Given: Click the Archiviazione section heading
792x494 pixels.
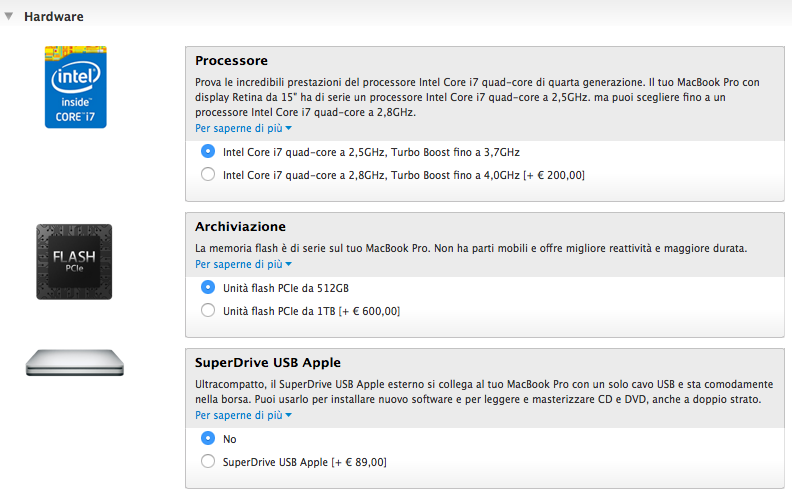Looking at the screenshot, I should [241, 227].
